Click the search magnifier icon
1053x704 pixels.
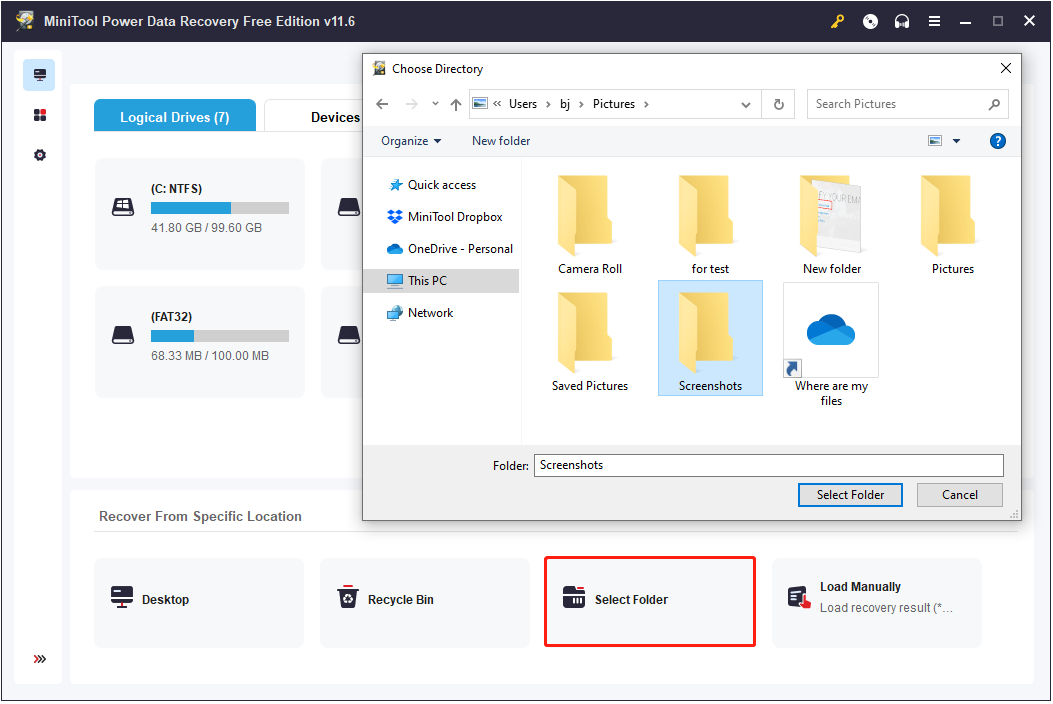pos(994,104)
